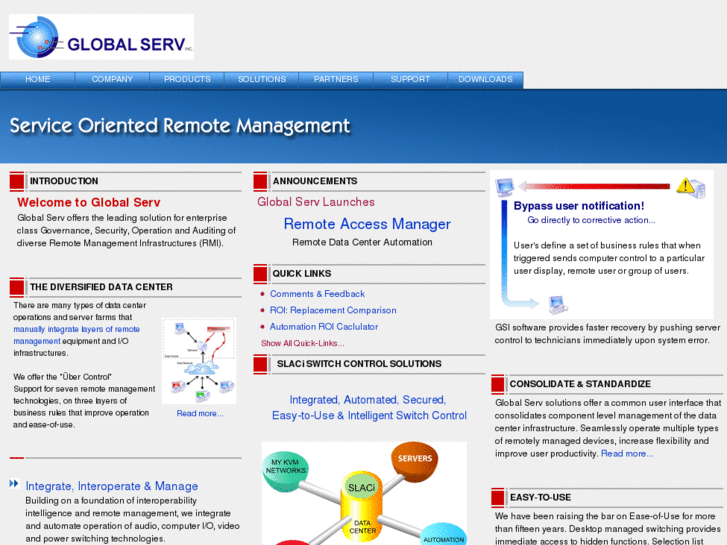This screenshot has height=545, width=727.
Task: Open the PRODUCTS menu item
Action: point(187,79)
